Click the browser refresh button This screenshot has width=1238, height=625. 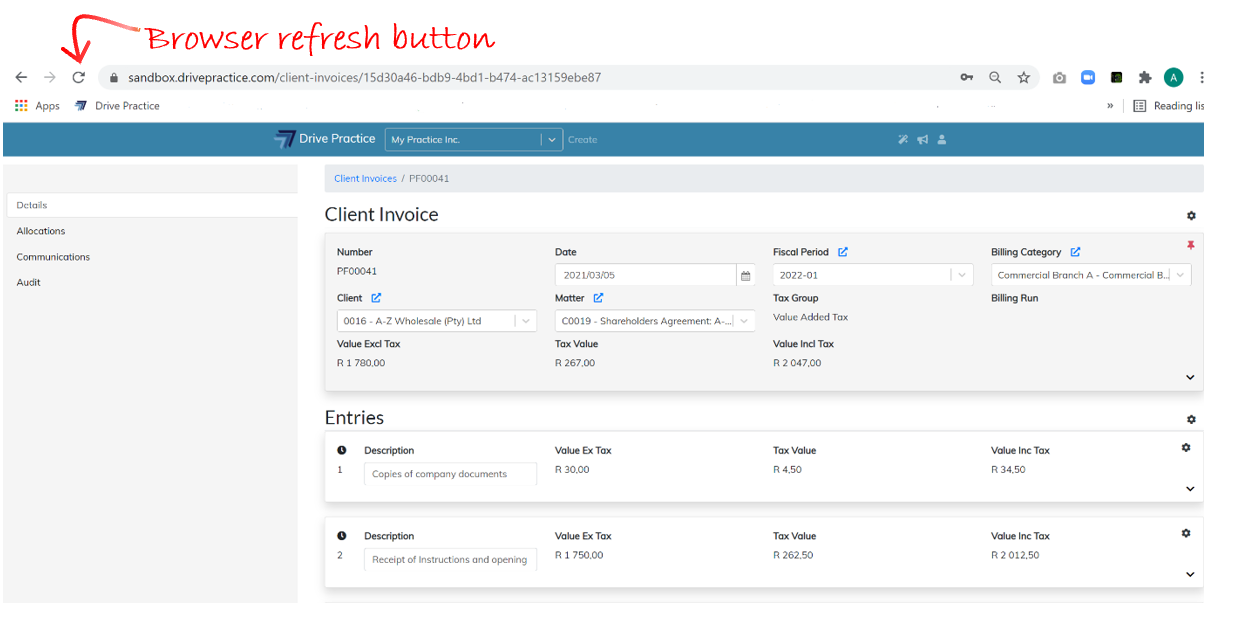point(79,77)
